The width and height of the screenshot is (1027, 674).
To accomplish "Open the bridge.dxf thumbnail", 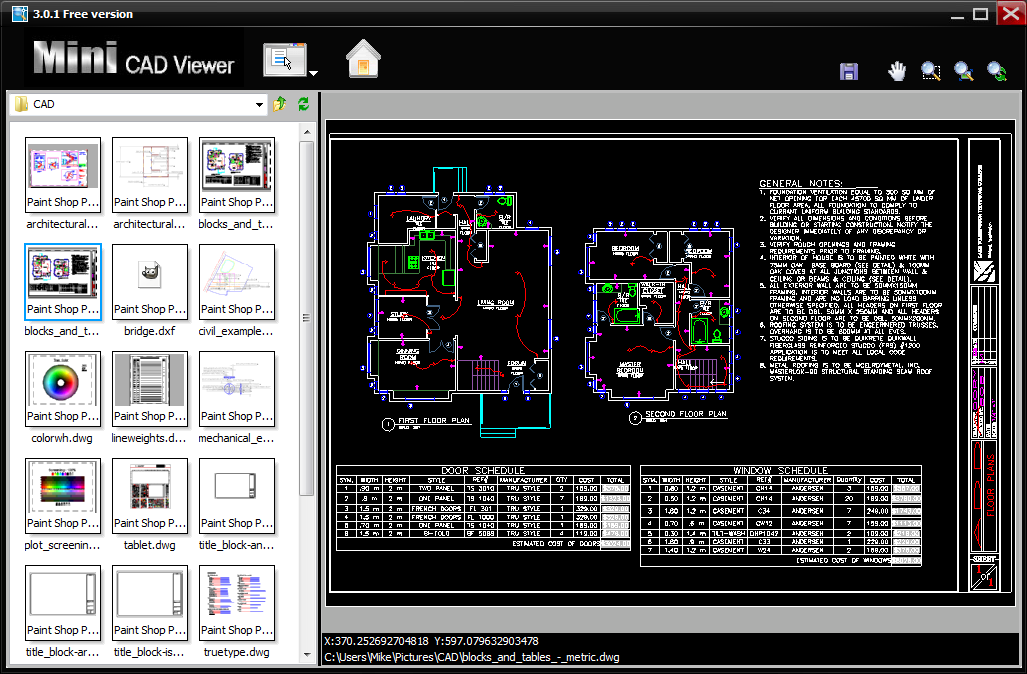I will pos(150,282).
